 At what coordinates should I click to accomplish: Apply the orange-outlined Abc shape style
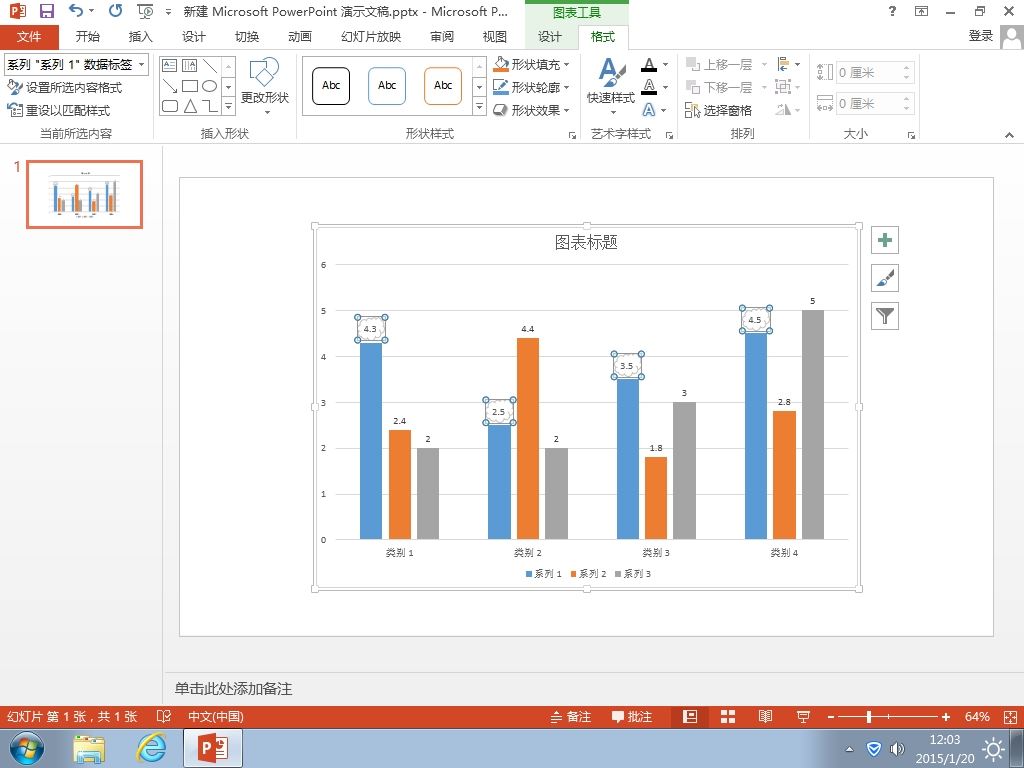pos(443,86)
